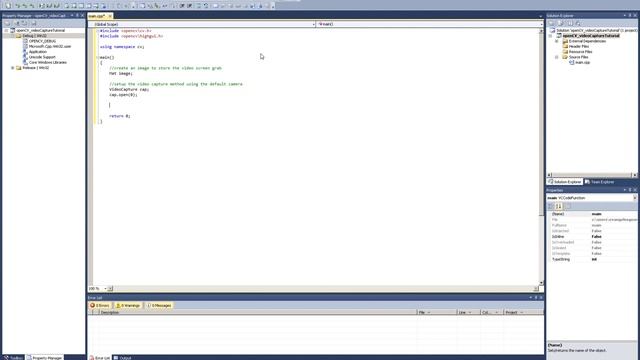
Task: Expand External Dependencies folder
Action: [x=556, y=41]
